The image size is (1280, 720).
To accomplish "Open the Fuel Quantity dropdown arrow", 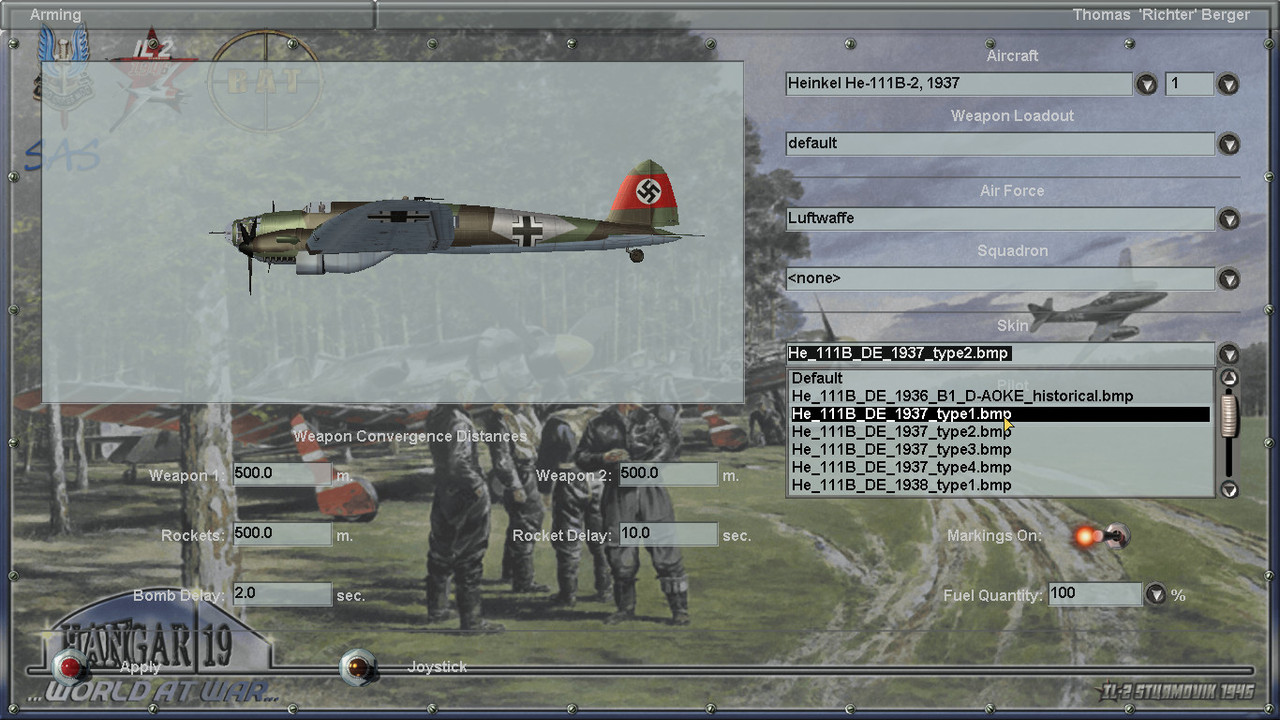I will (1156, 594).
